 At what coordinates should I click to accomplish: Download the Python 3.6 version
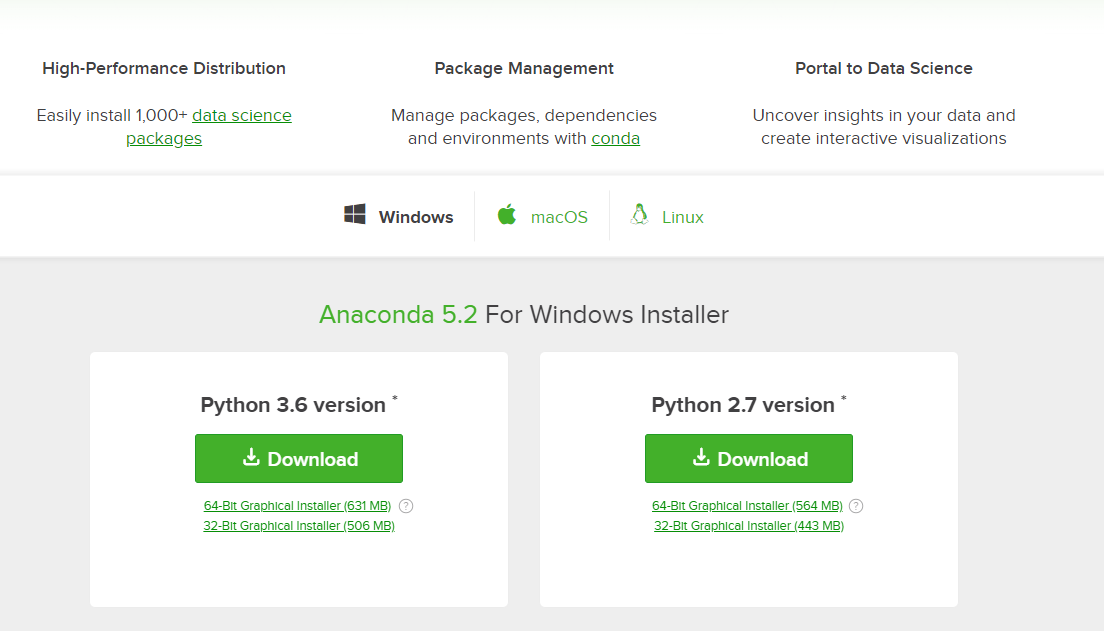pos(299,458)
